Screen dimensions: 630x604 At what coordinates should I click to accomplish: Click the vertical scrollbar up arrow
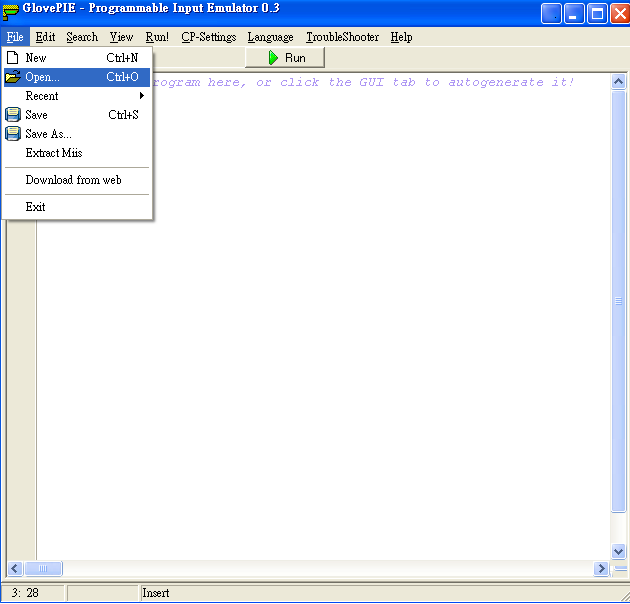[x=618, y=82]
